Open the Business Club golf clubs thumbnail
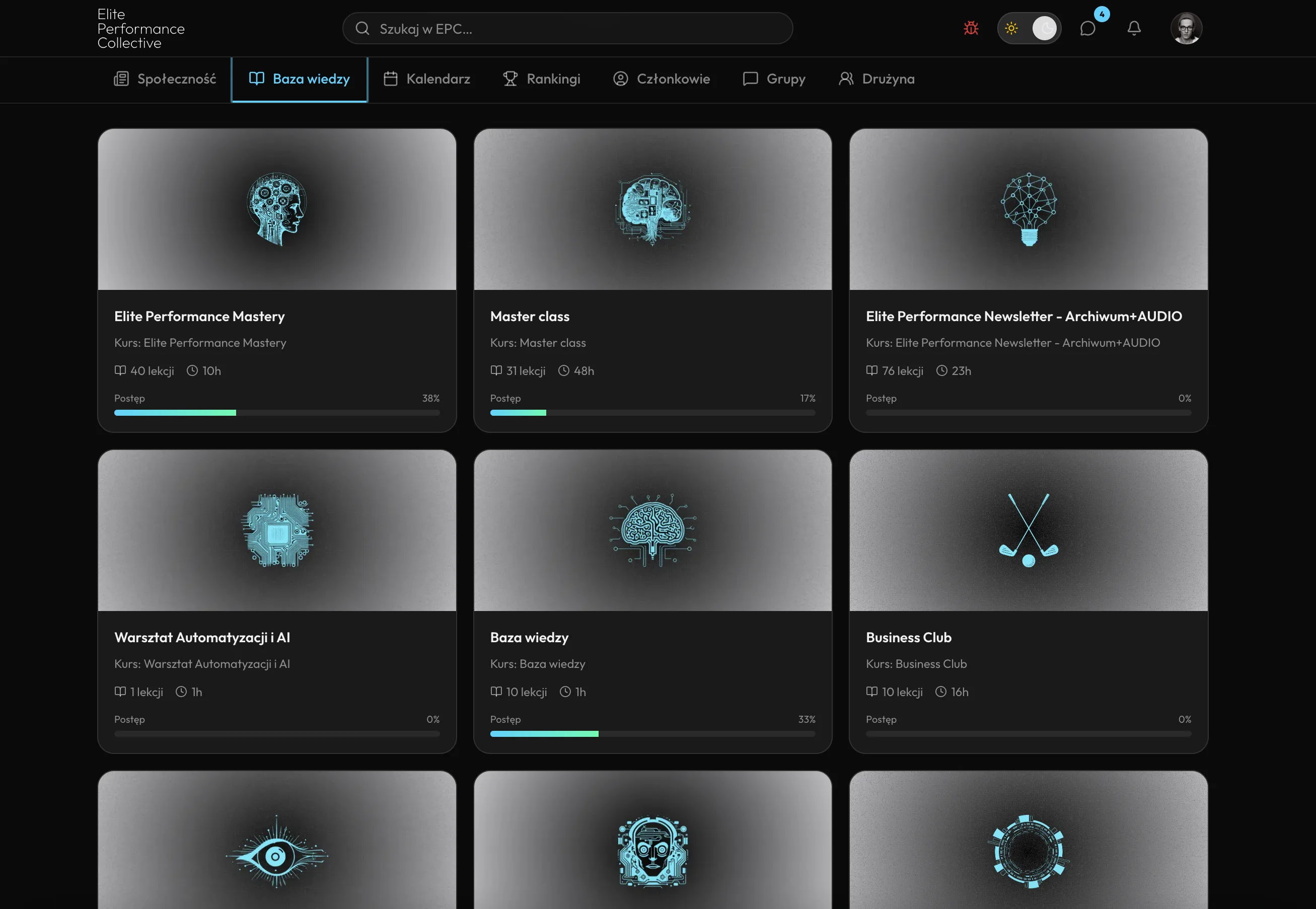Image resolution: width=1316 pixels, height=909 pixels. [x=1029, y=531]
